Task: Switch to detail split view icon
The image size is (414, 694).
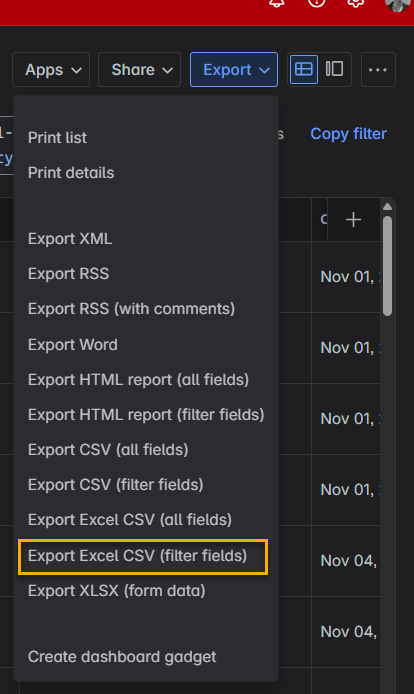Action: click(334, 69)
